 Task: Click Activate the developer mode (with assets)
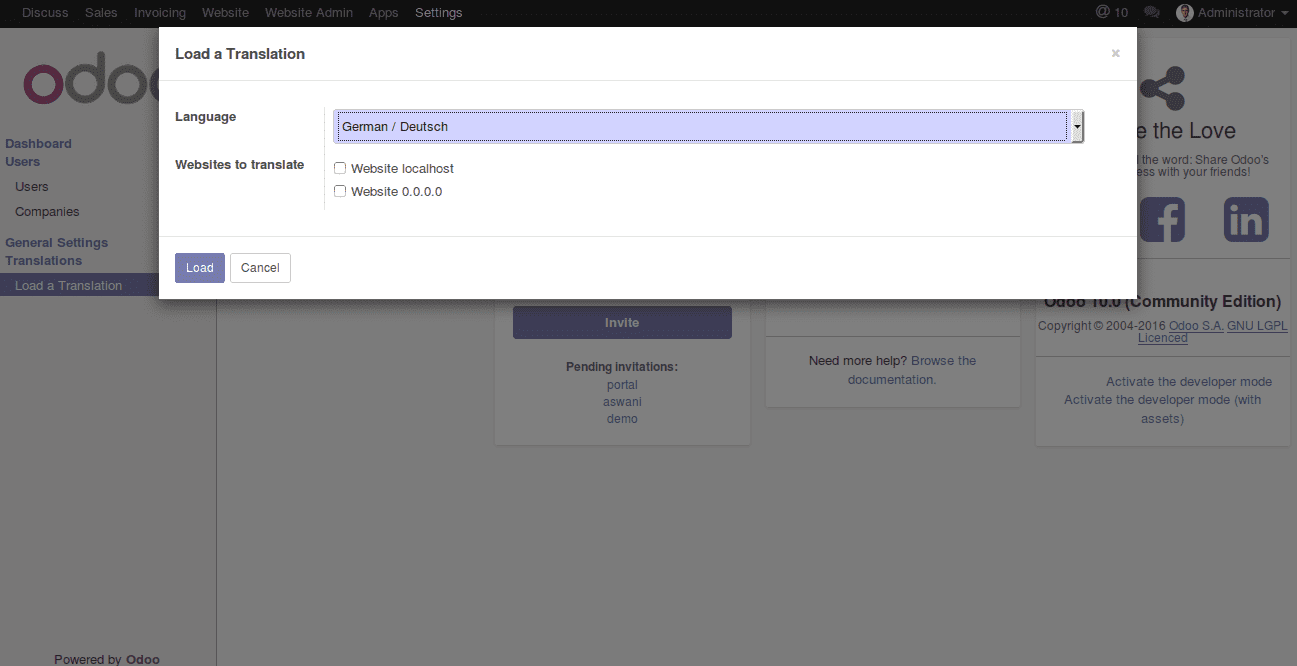click(1163, 409)
